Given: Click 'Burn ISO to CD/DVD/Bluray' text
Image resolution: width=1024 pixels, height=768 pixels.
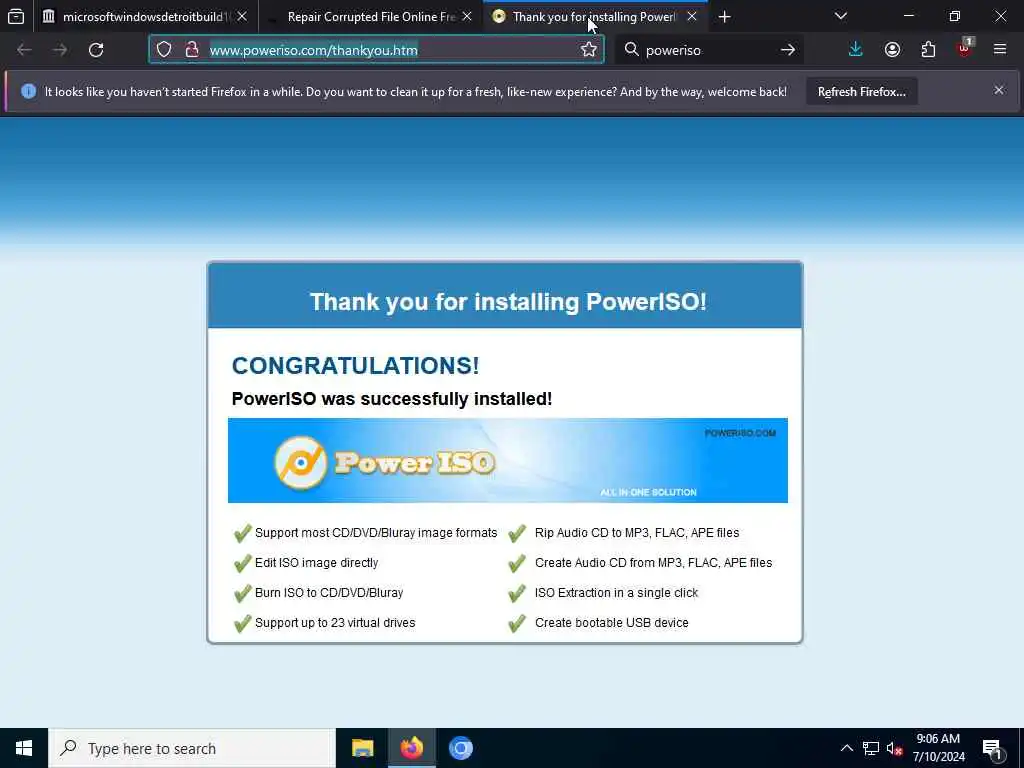Looking at the screenshot, I should click(x=329, y=593).
